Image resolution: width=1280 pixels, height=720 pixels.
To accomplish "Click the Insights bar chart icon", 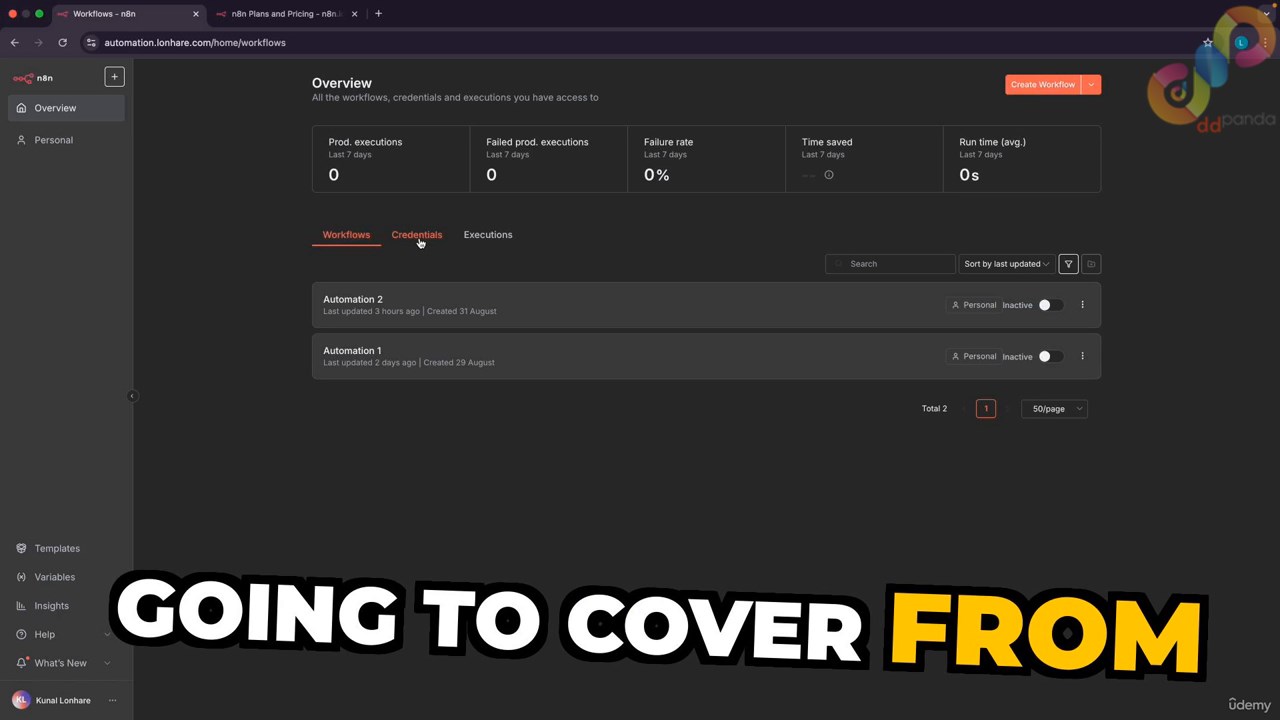I will (21, 605).
